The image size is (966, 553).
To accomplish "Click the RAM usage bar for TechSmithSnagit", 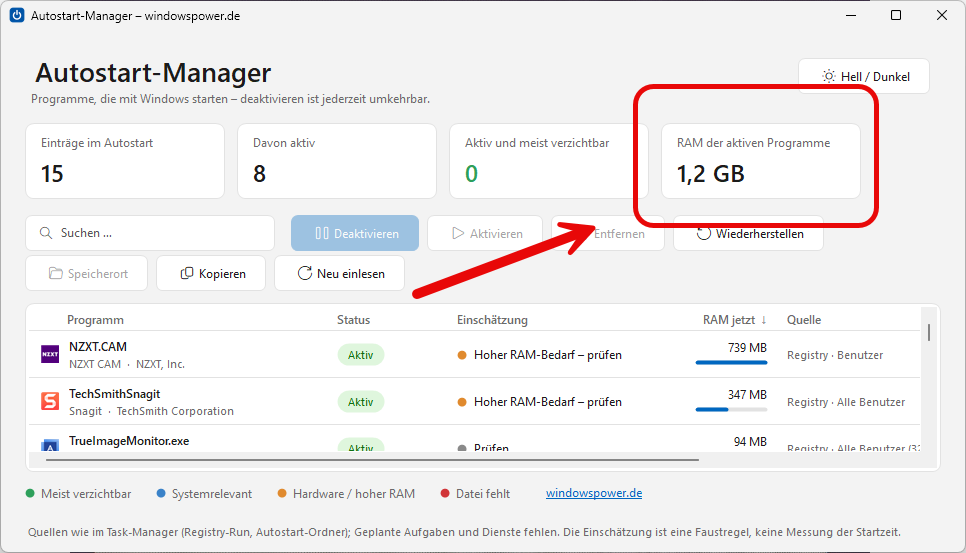I will tap(731, 410).
